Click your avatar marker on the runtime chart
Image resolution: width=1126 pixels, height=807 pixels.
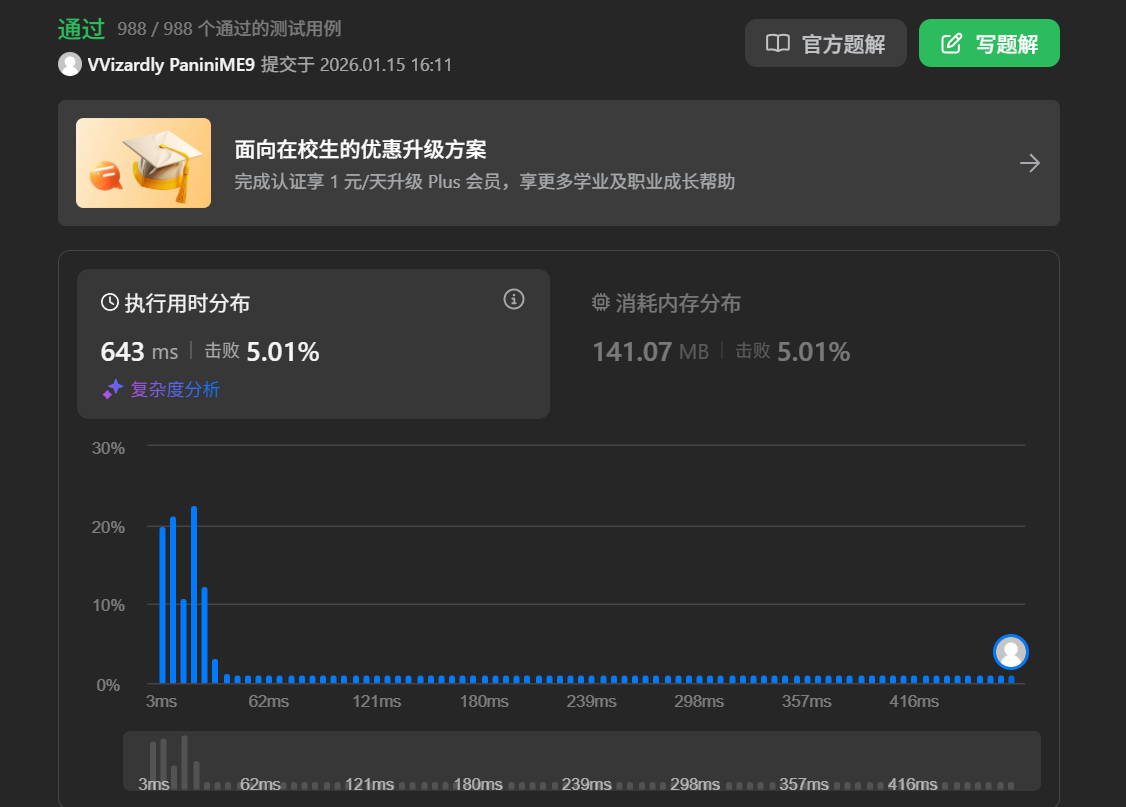coord(1010,652)
